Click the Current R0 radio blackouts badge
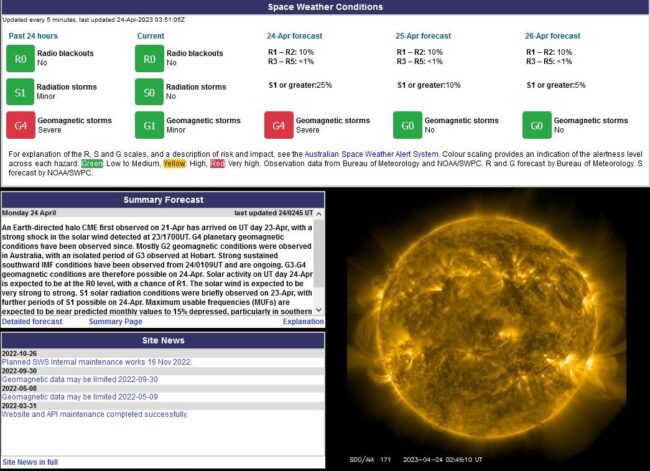 pos(149,59)
